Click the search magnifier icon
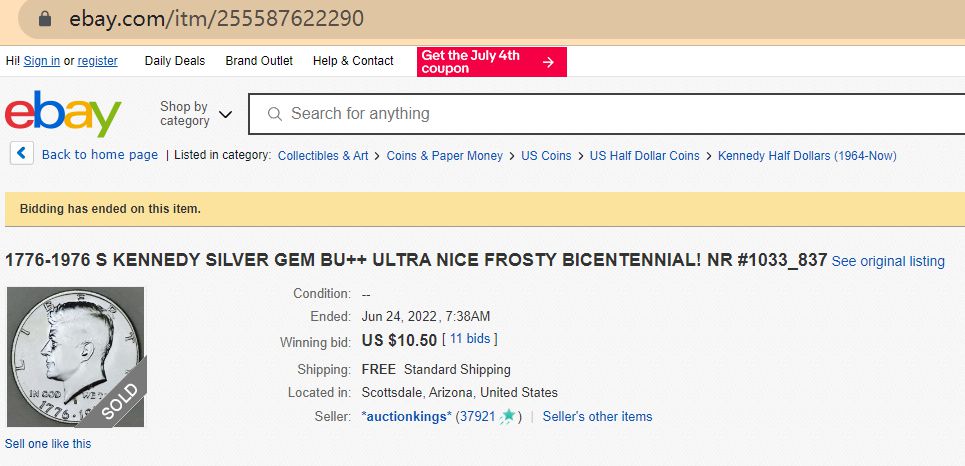 275,114
